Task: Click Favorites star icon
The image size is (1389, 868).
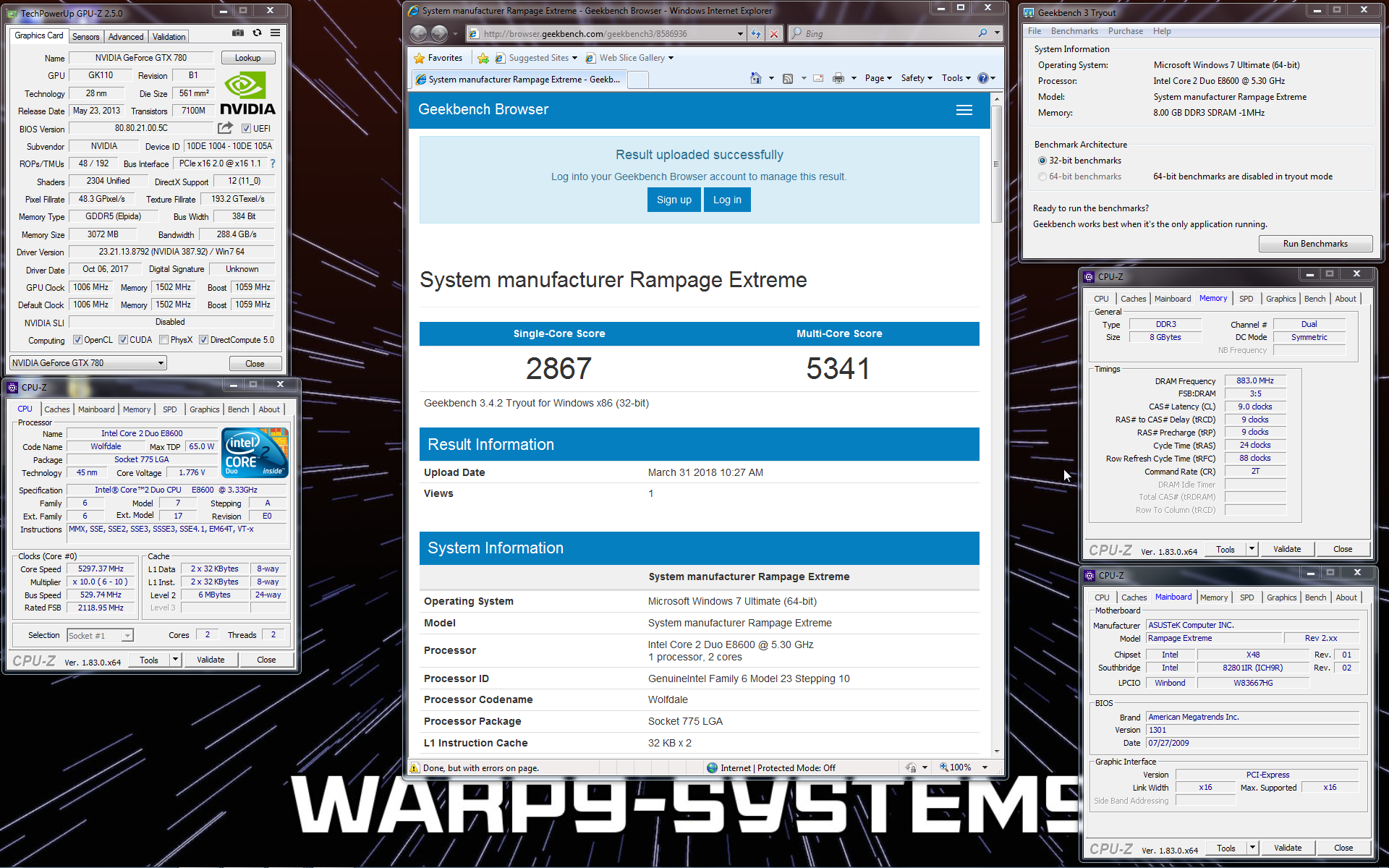Action: click(x=420, y=58)
